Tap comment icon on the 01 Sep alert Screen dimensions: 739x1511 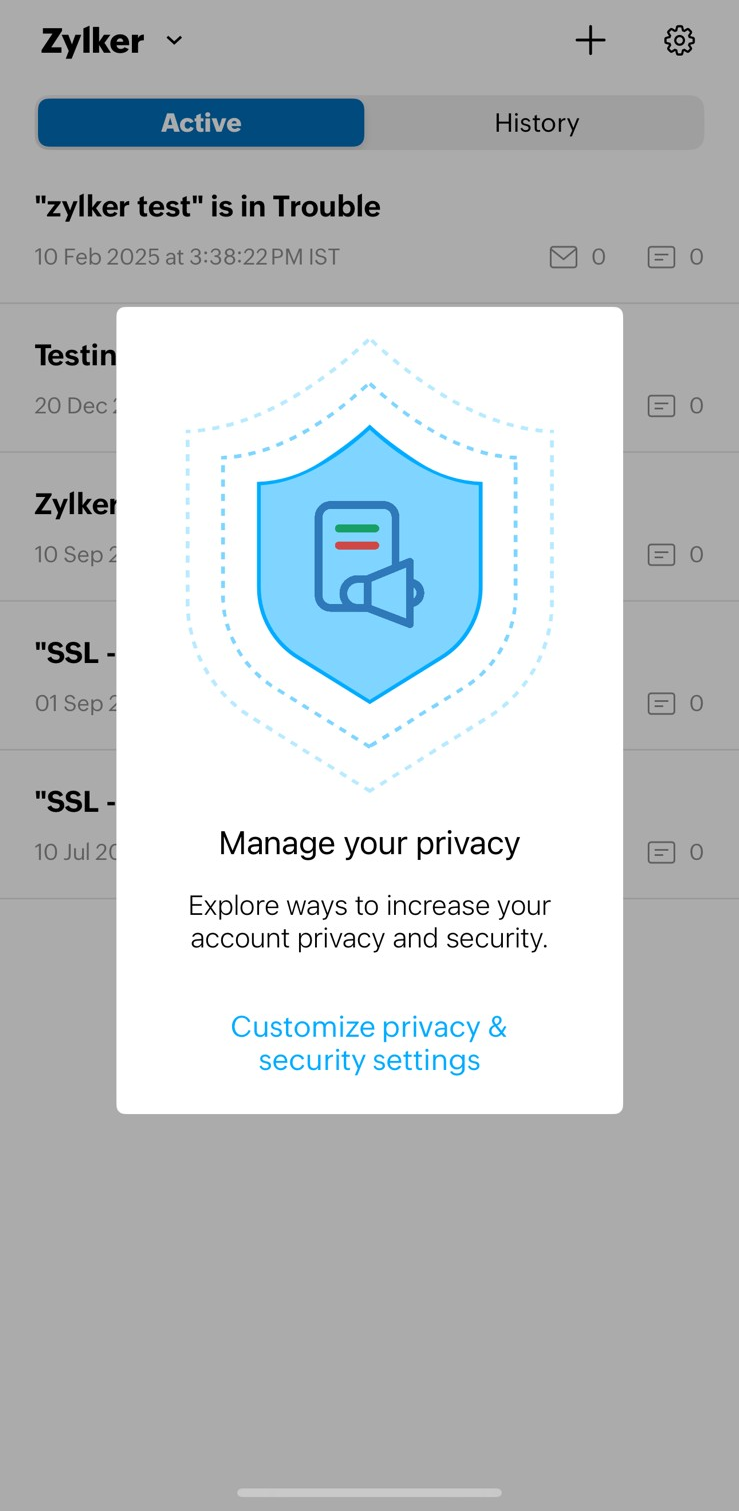(661, 704)
